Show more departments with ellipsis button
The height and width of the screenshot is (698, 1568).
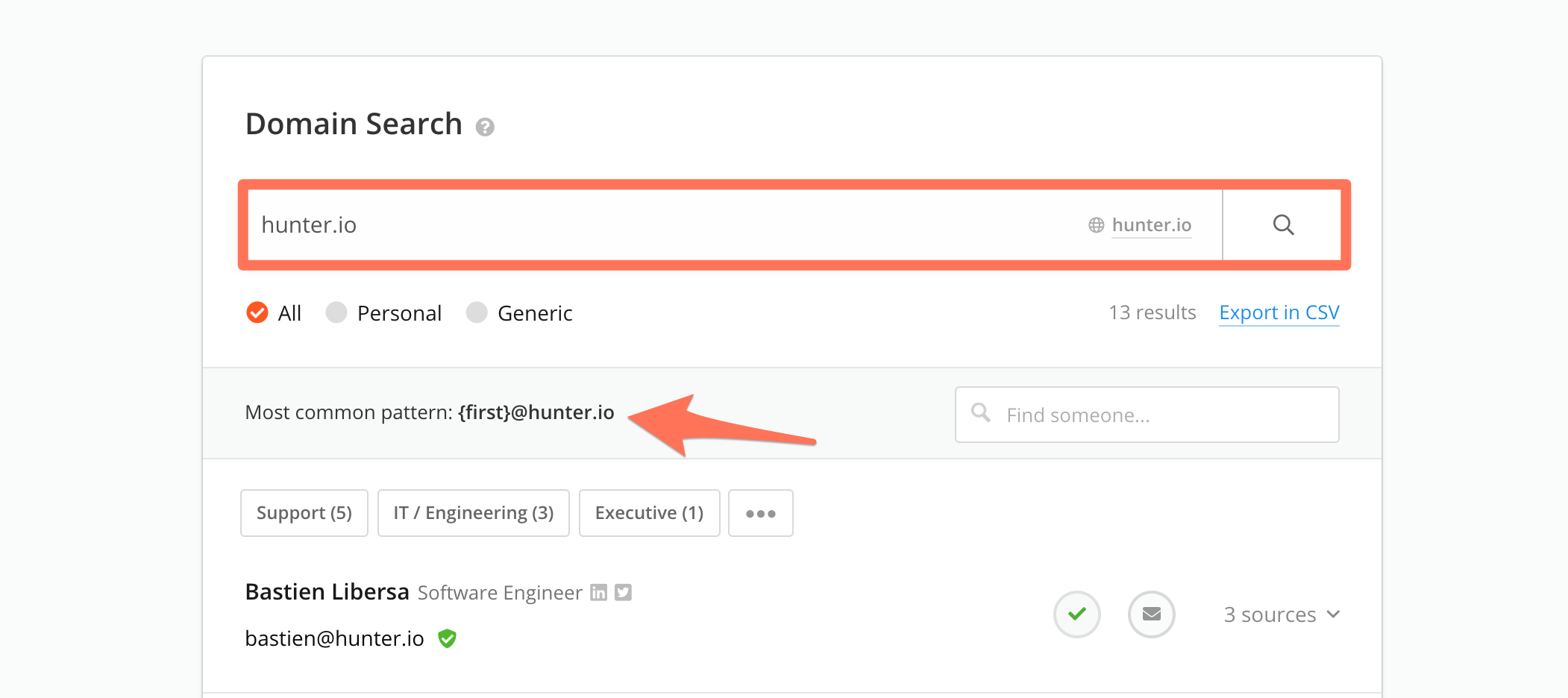coord(760,513)
